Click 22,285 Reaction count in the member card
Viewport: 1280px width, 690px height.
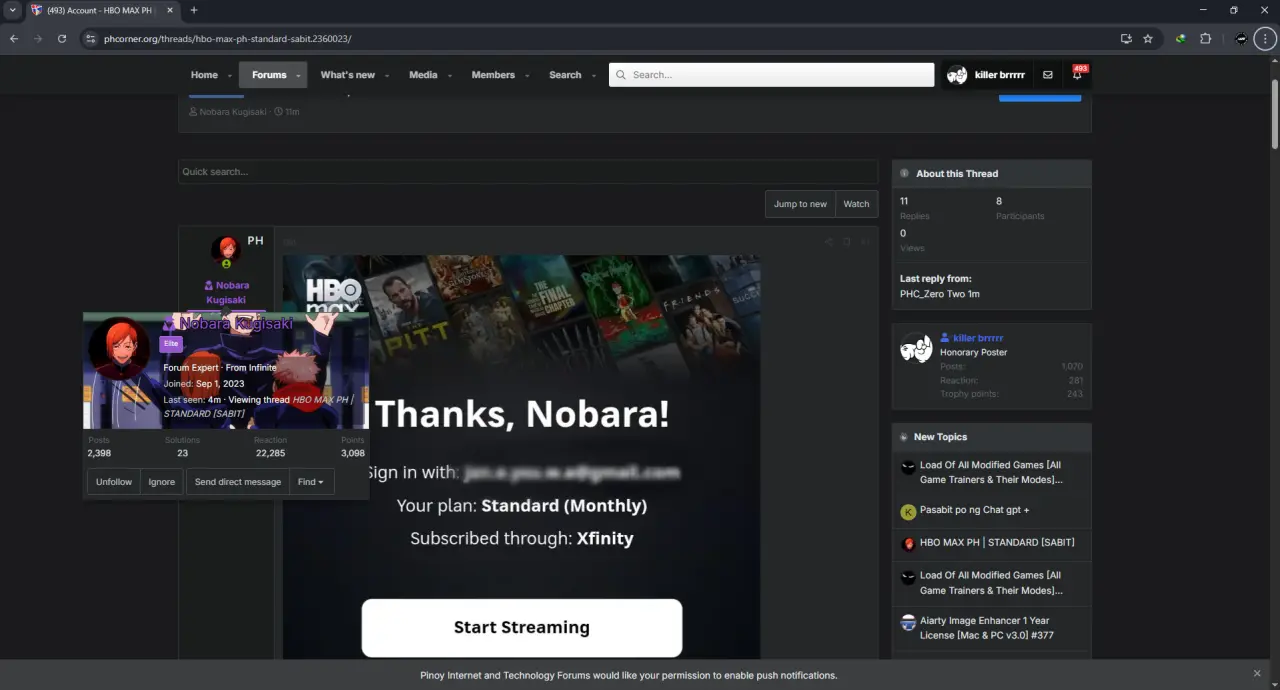[270, 453]
